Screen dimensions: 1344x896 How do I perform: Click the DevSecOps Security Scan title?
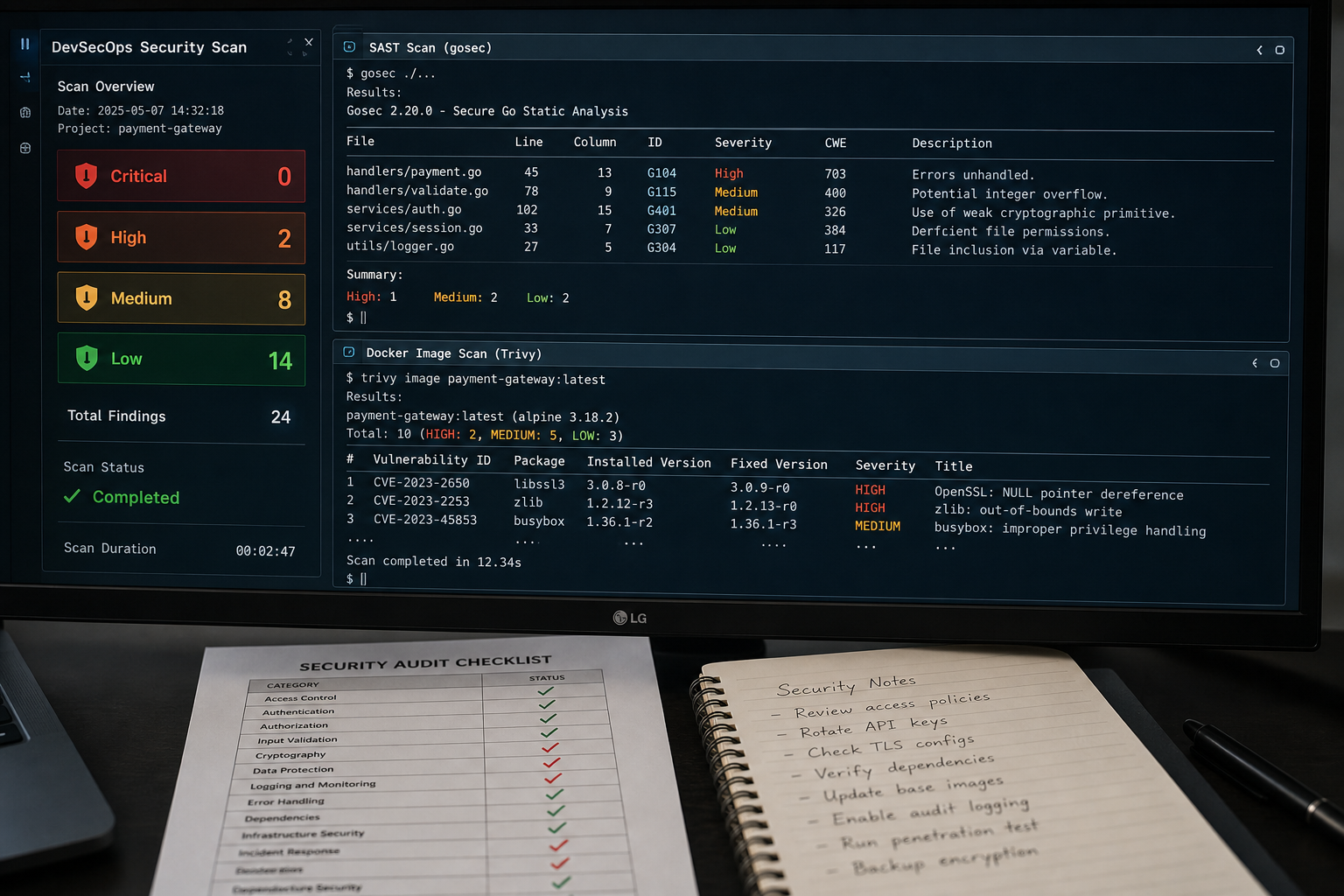pyautogui.click(x=149, y=47)
